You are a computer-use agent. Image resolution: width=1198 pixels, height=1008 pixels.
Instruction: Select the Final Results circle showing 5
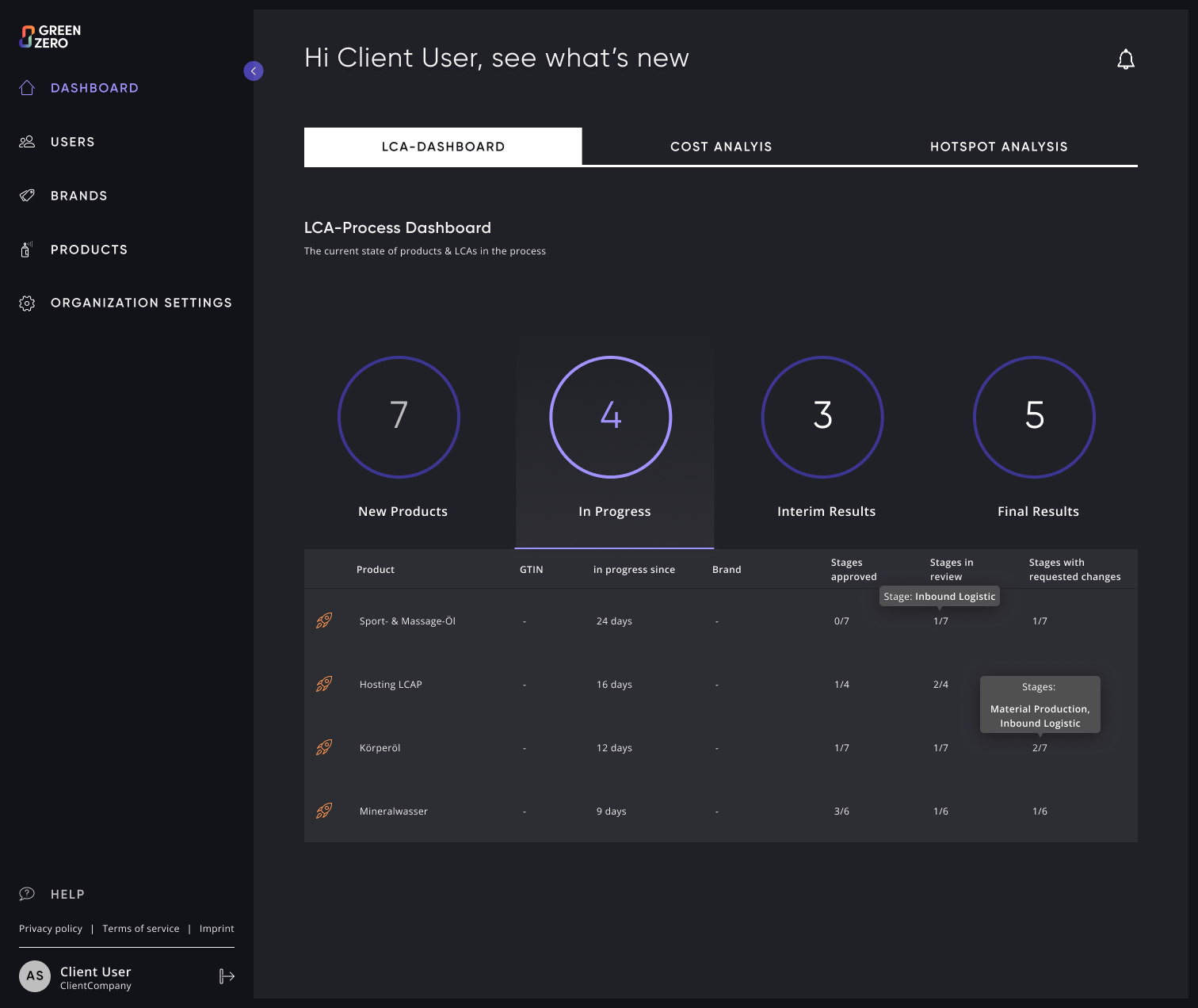click(1034, 417)
